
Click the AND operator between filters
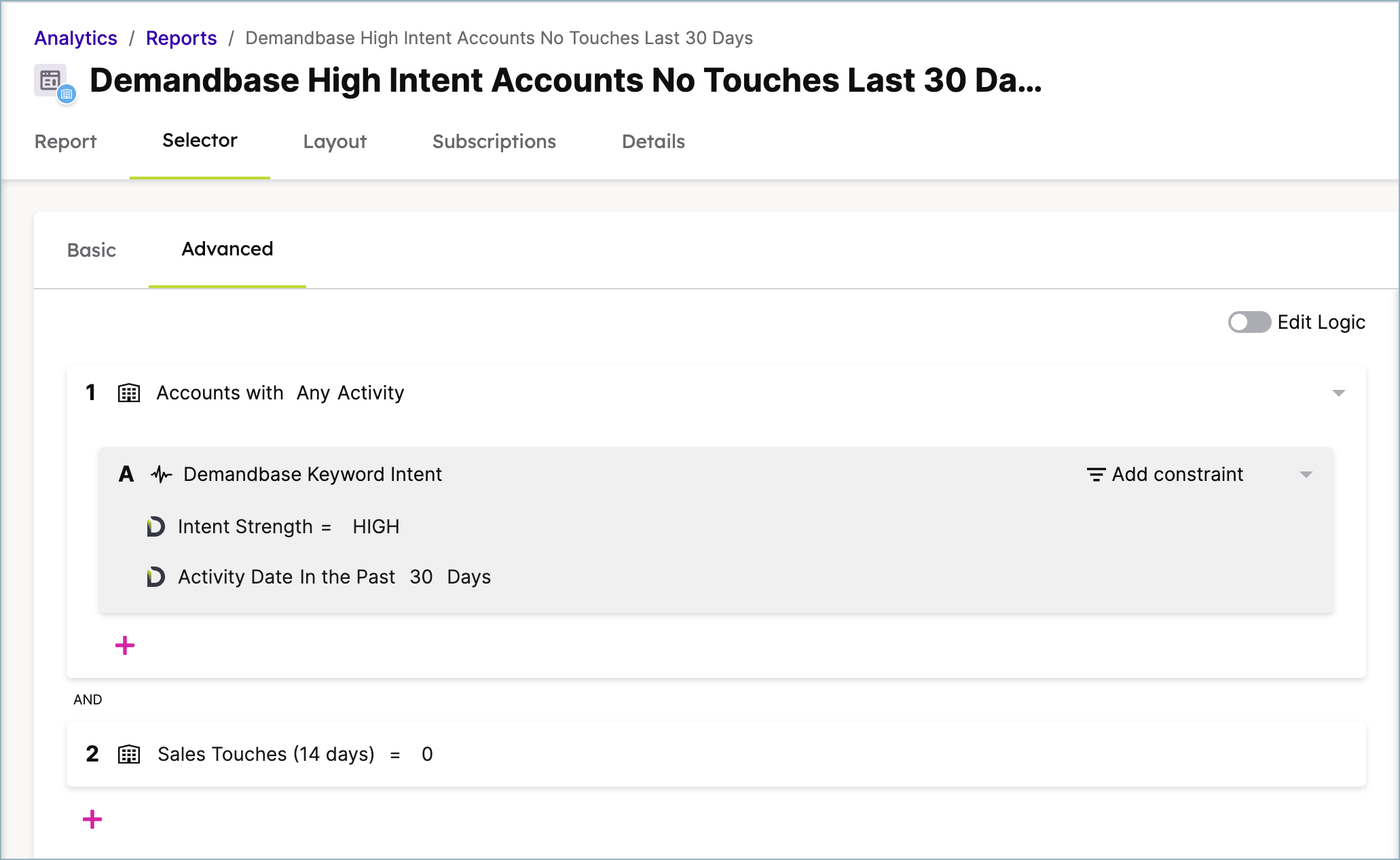pos(88,700)
